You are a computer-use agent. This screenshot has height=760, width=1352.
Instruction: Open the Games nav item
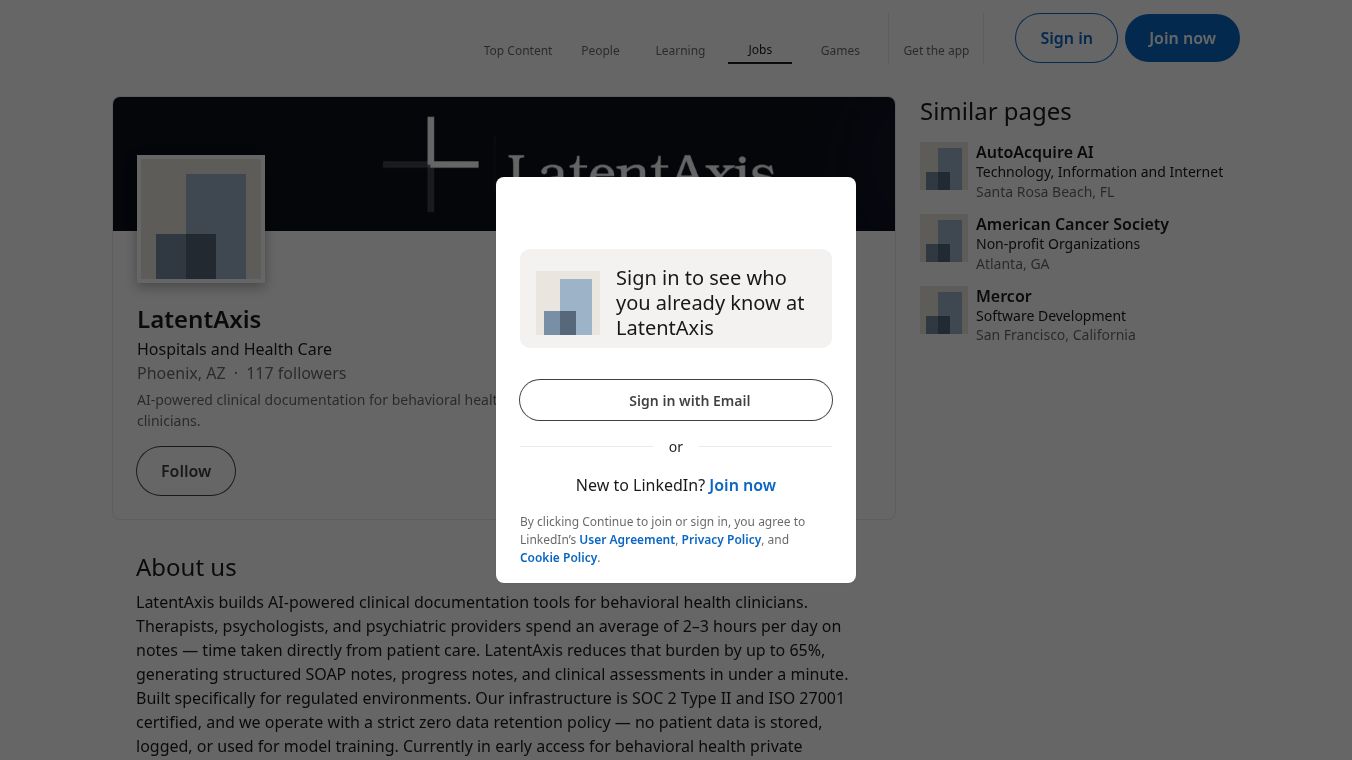(x=840, y=50)
